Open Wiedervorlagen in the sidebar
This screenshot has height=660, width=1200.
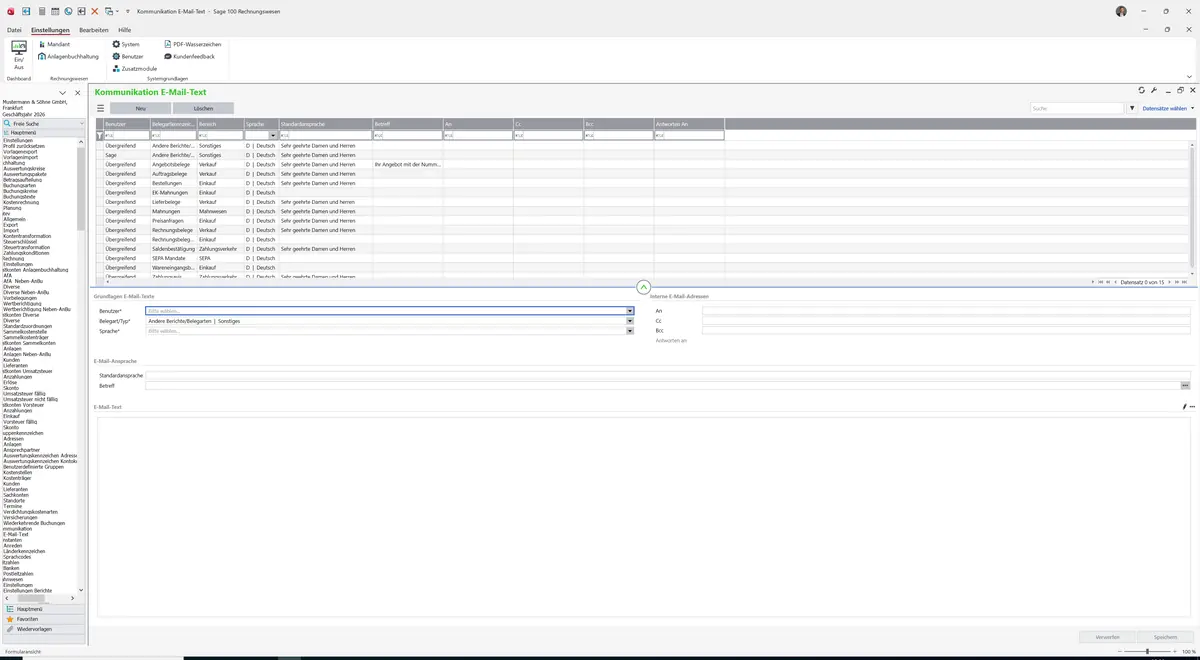pyautogui.click(x=44, y=629)
